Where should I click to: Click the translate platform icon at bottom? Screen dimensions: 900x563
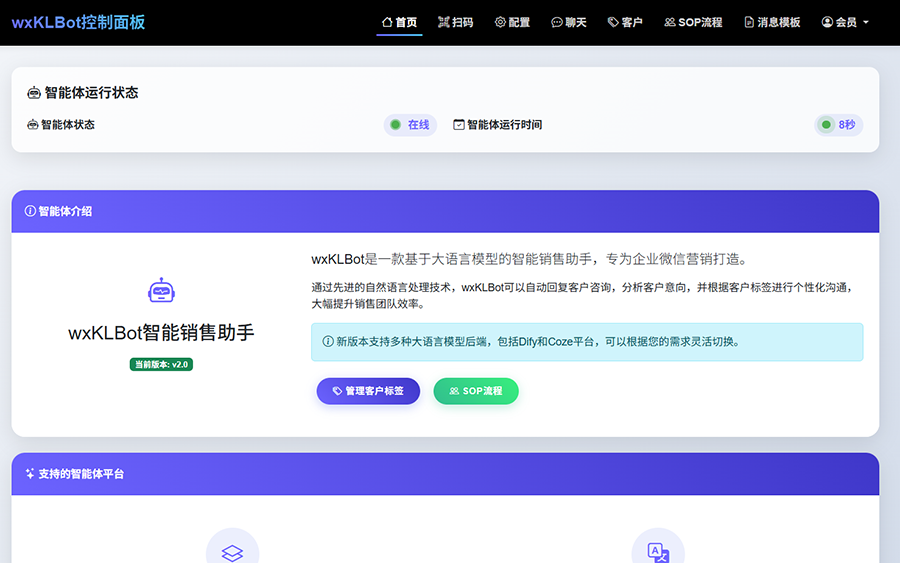[658, 553]
